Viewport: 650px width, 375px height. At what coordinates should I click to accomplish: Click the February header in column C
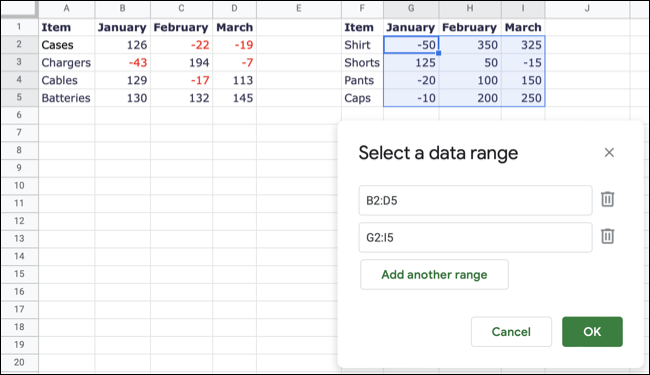point(181,27)
